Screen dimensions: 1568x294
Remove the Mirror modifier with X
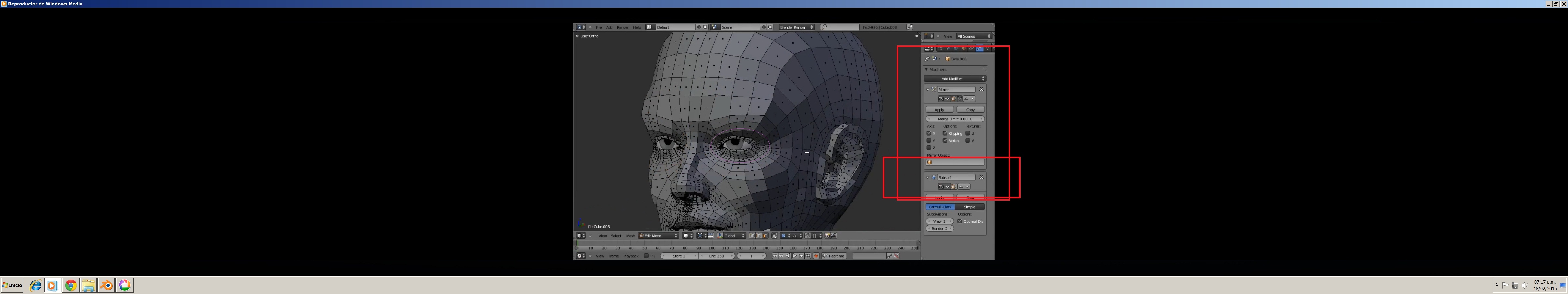[981, 90]
